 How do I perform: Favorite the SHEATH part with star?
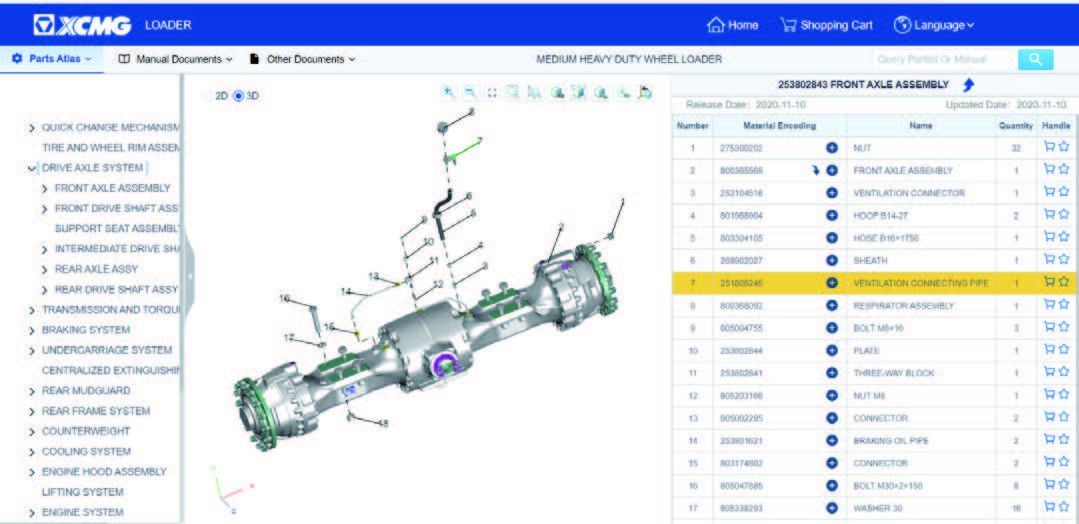pyautogui.click(x=1064, y=260)
